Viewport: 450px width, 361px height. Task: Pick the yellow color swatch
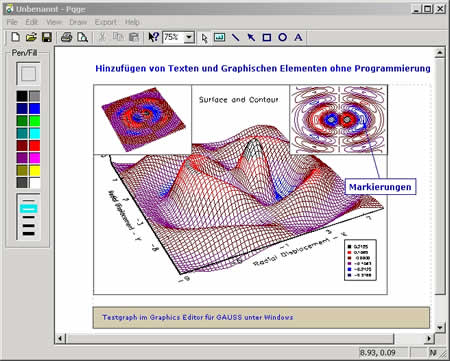click(34, 171)
